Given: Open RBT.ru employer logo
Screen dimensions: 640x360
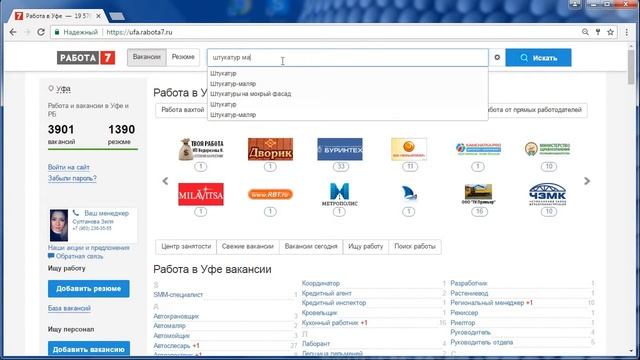Looking at the screenshot, I should pyautogui.click(x=270, y=194).
